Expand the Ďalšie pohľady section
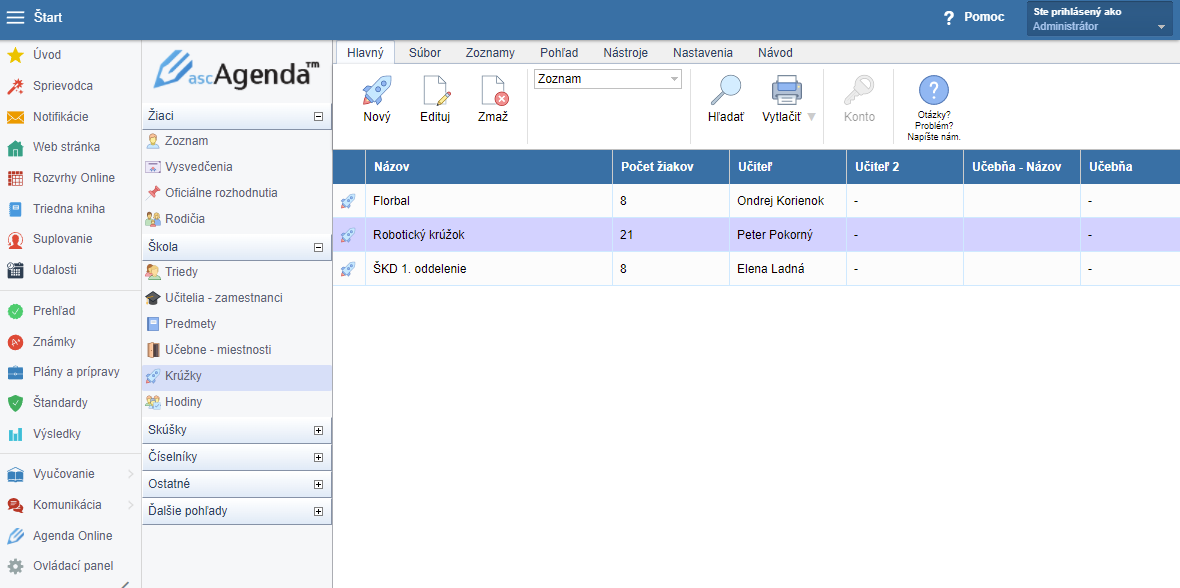 click(x=318, y=511)
